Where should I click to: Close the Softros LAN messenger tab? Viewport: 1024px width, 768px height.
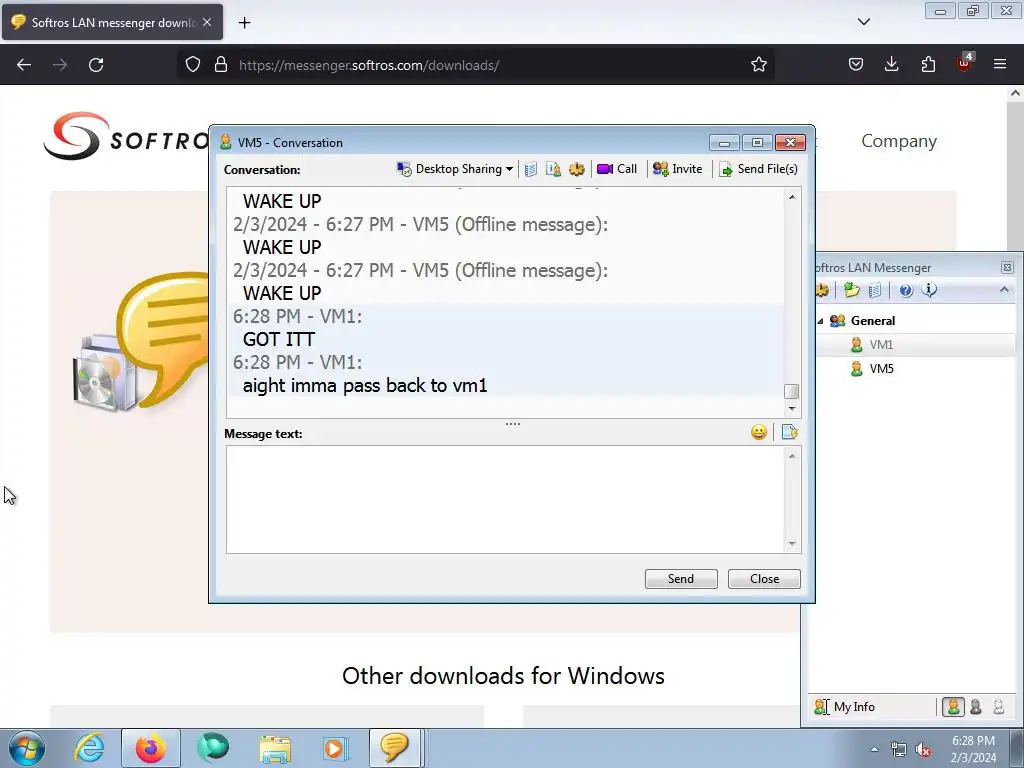point(207,22)
